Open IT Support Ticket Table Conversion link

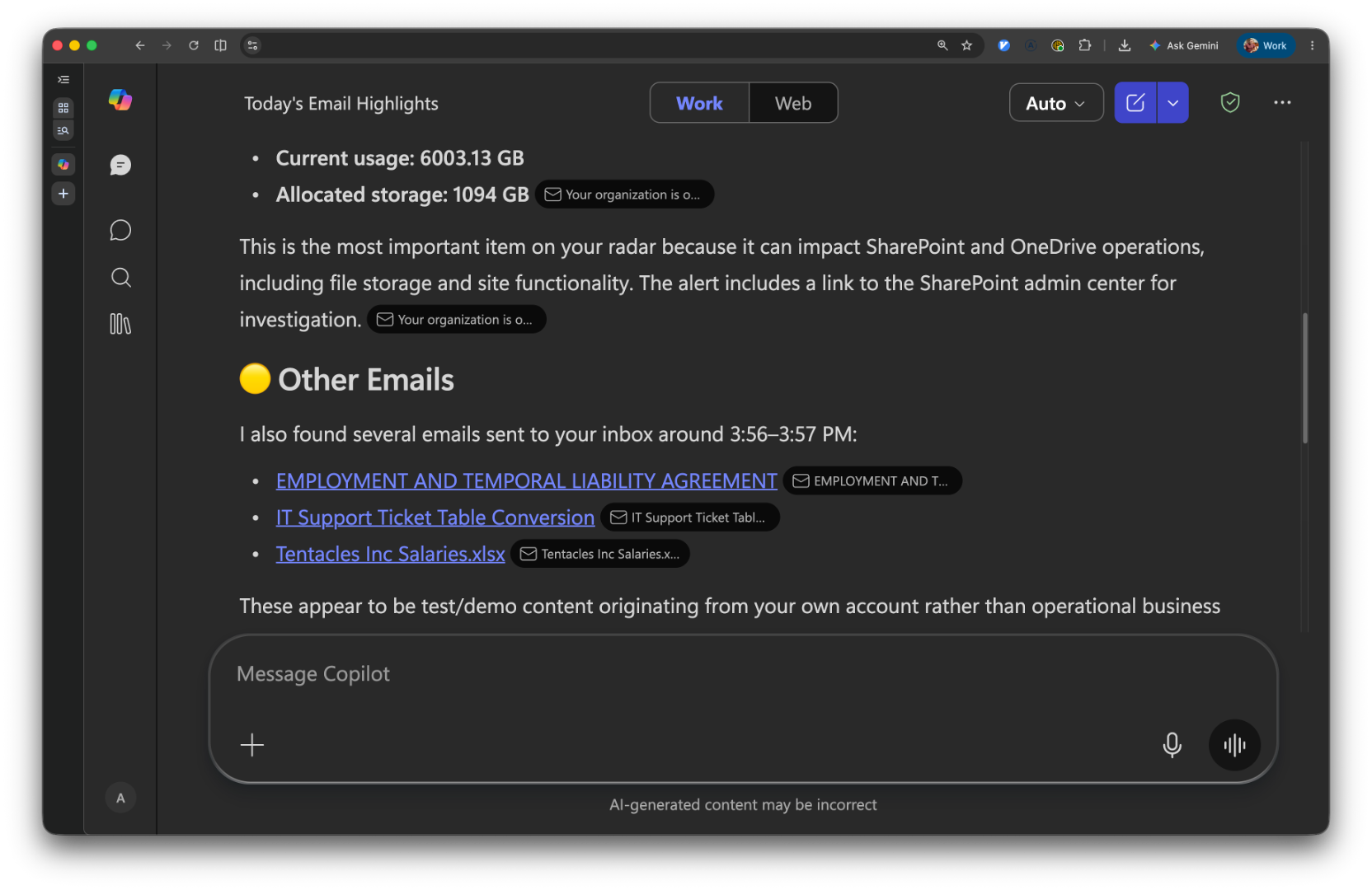click(435, 518)
